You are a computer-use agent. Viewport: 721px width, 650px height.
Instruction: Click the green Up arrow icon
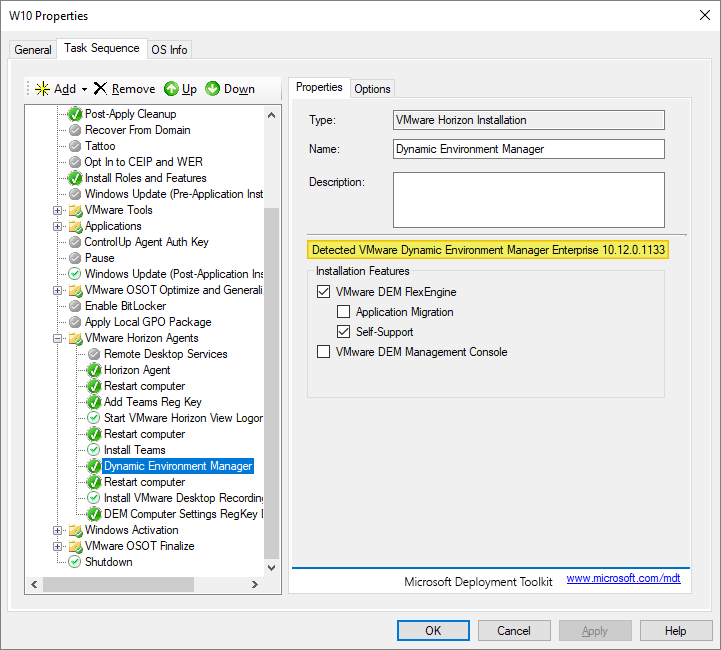point(171,89)
